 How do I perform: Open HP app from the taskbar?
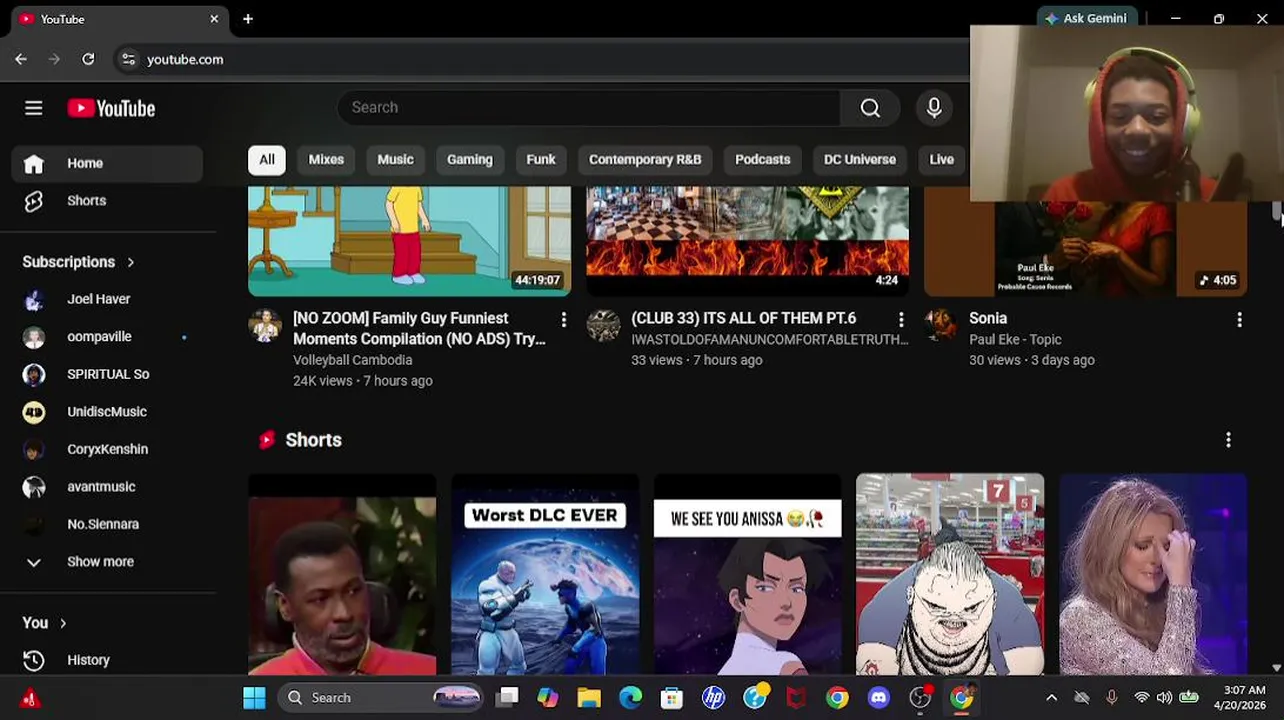tap(713, 698)
